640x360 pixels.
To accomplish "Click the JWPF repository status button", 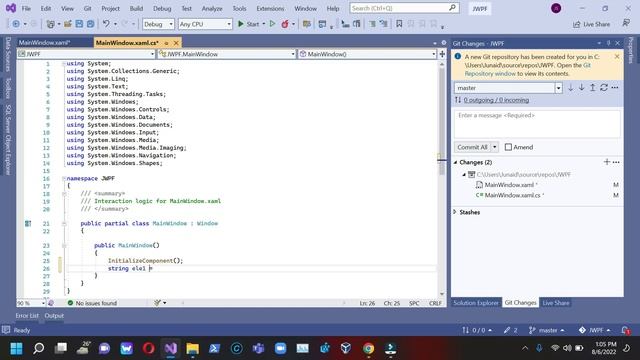I will click(x=594, y=330).
